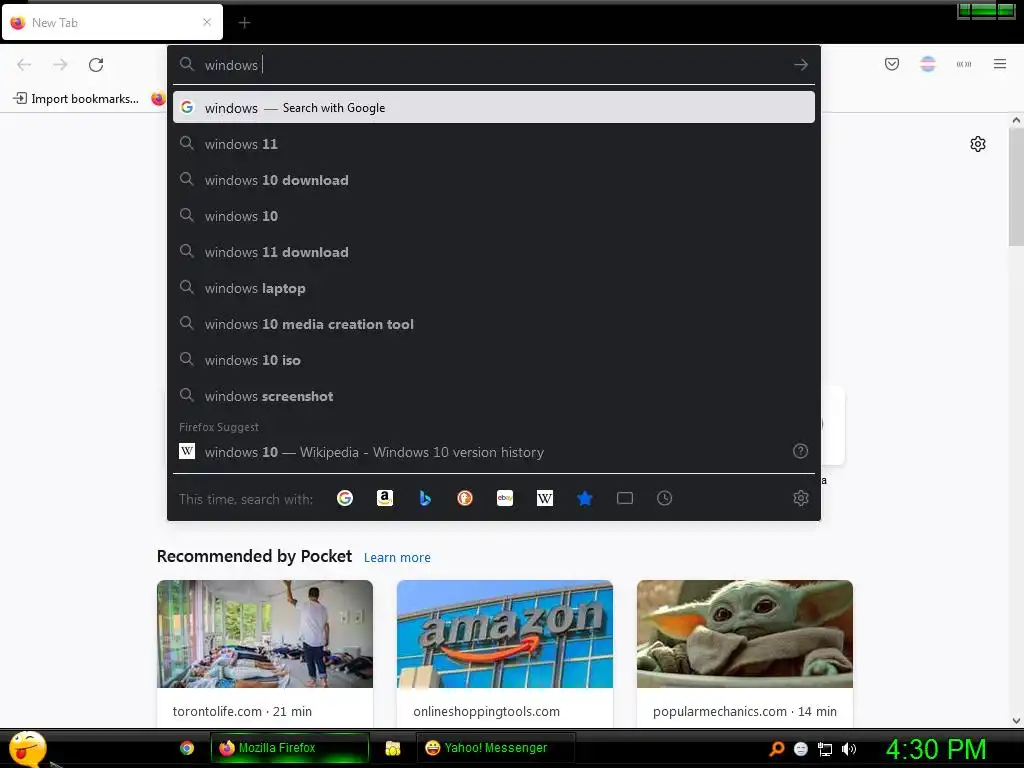The height and width of the screenshot is (768, 1024).
Task: Select Bing search engine icon
Action: pos(425,498)
